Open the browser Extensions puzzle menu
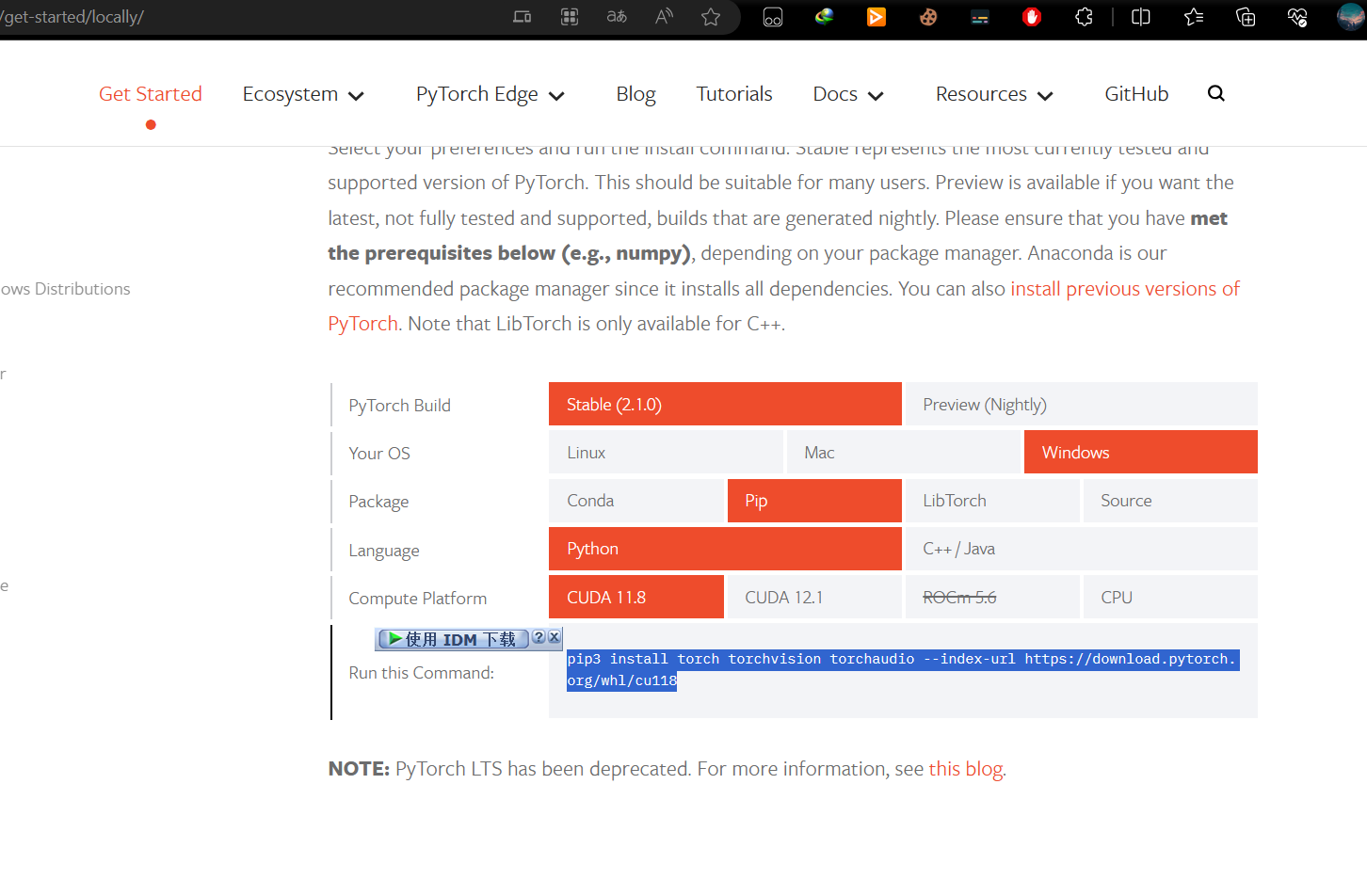Viewport: 1367px width, 896px height. click(x=1085, y=17)
